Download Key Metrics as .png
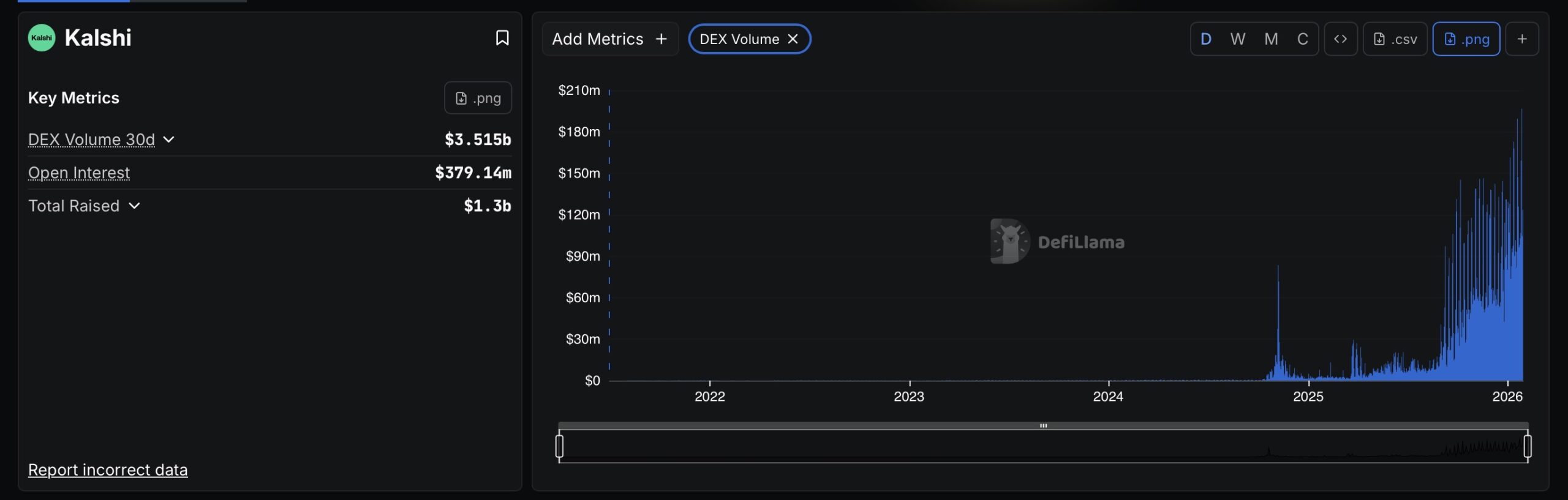Viewport: 1568px width, 500px height. [478, 97]
